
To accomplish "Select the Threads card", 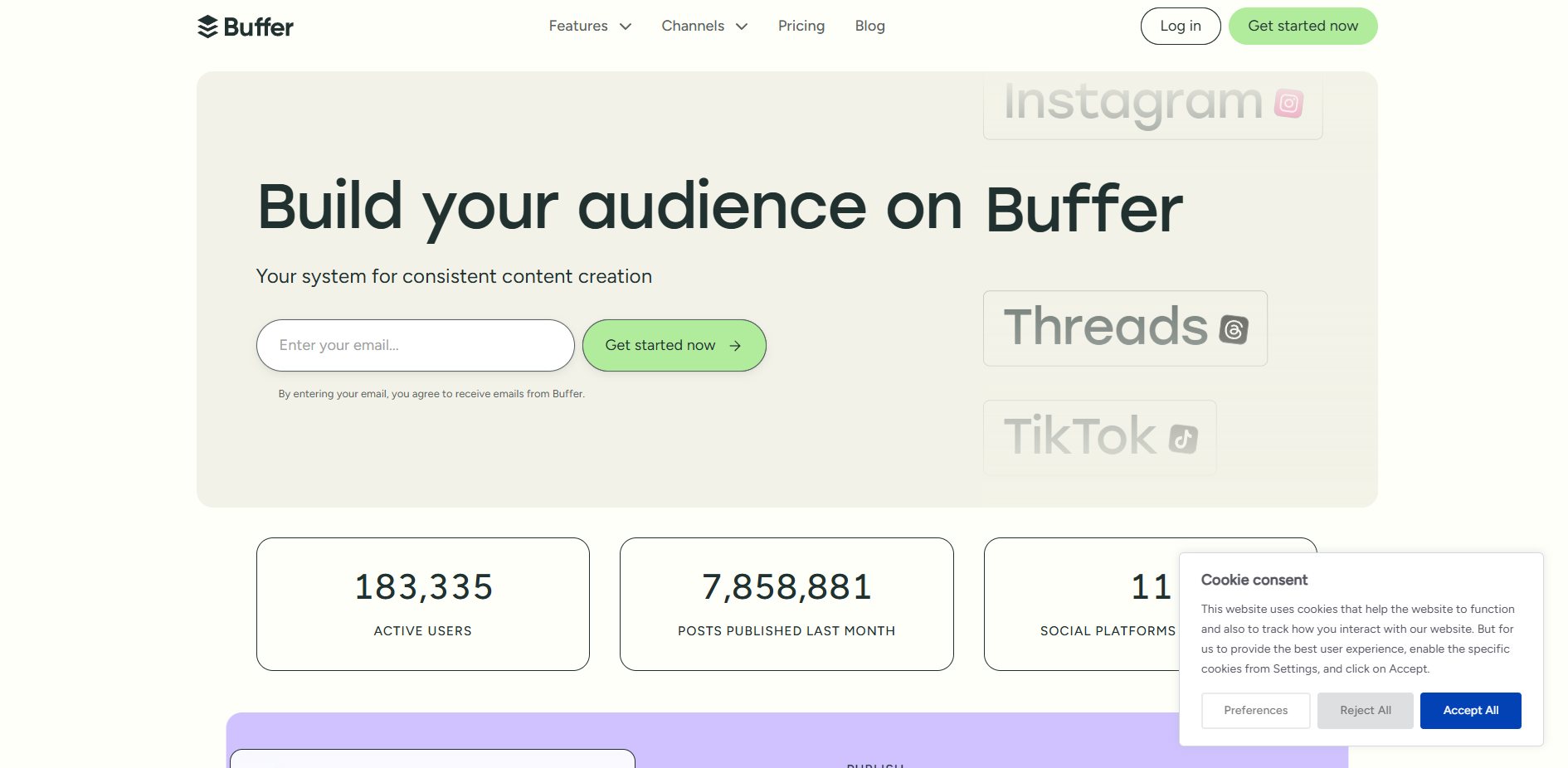I will [1125, 328].
